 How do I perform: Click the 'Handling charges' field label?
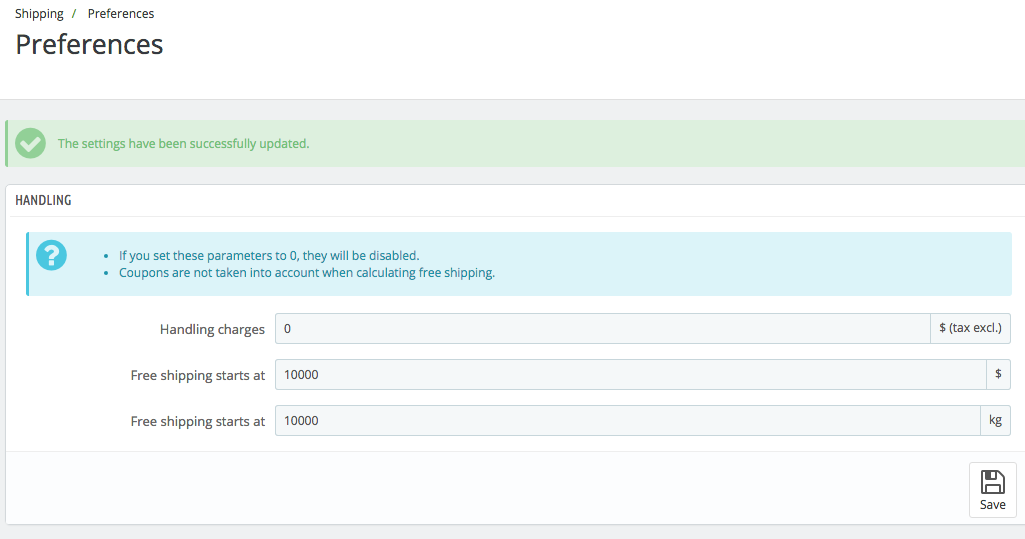click(212, 329)
